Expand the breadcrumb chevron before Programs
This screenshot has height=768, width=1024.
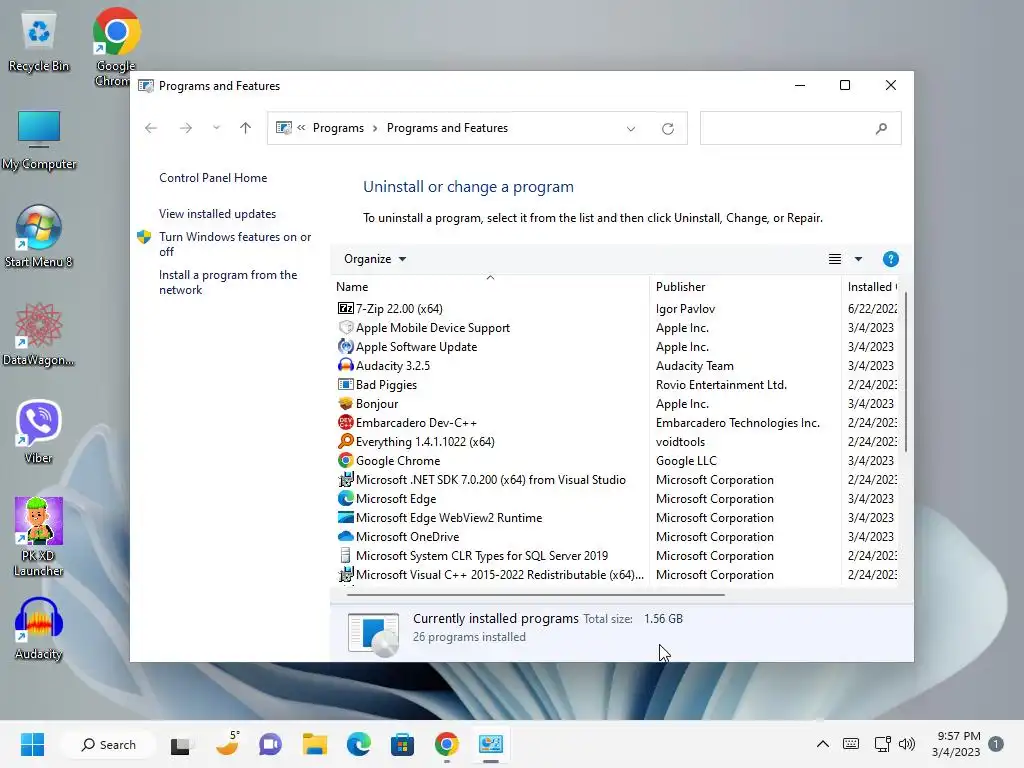click(x=301, y=128)
